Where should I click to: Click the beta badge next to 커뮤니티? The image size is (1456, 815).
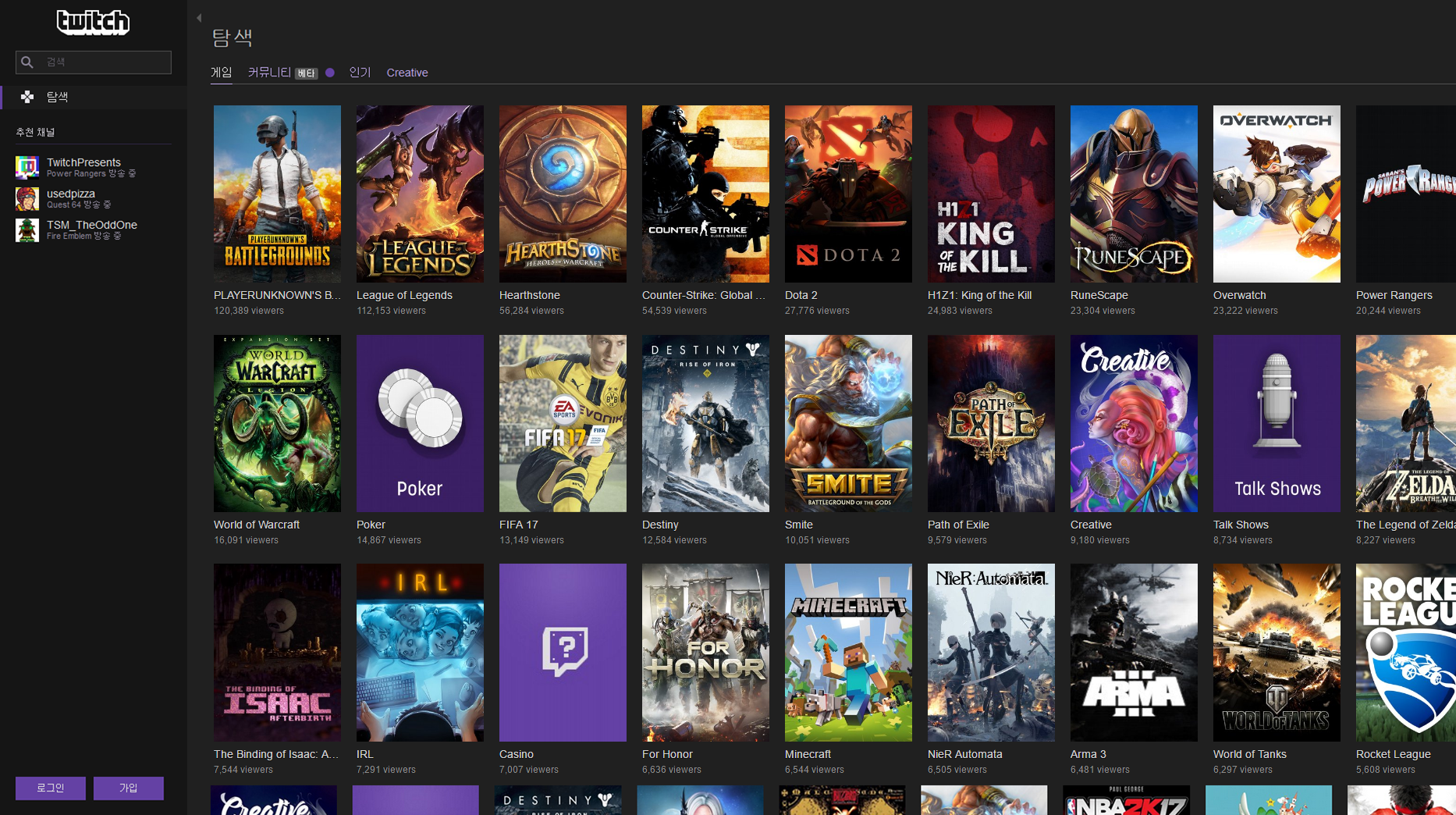click(306, 73)
